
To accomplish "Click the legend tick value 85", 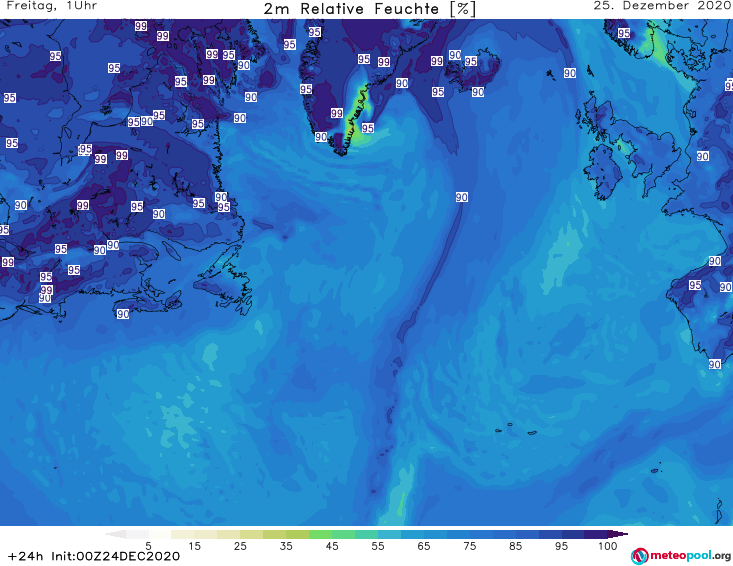I will 515,546.
